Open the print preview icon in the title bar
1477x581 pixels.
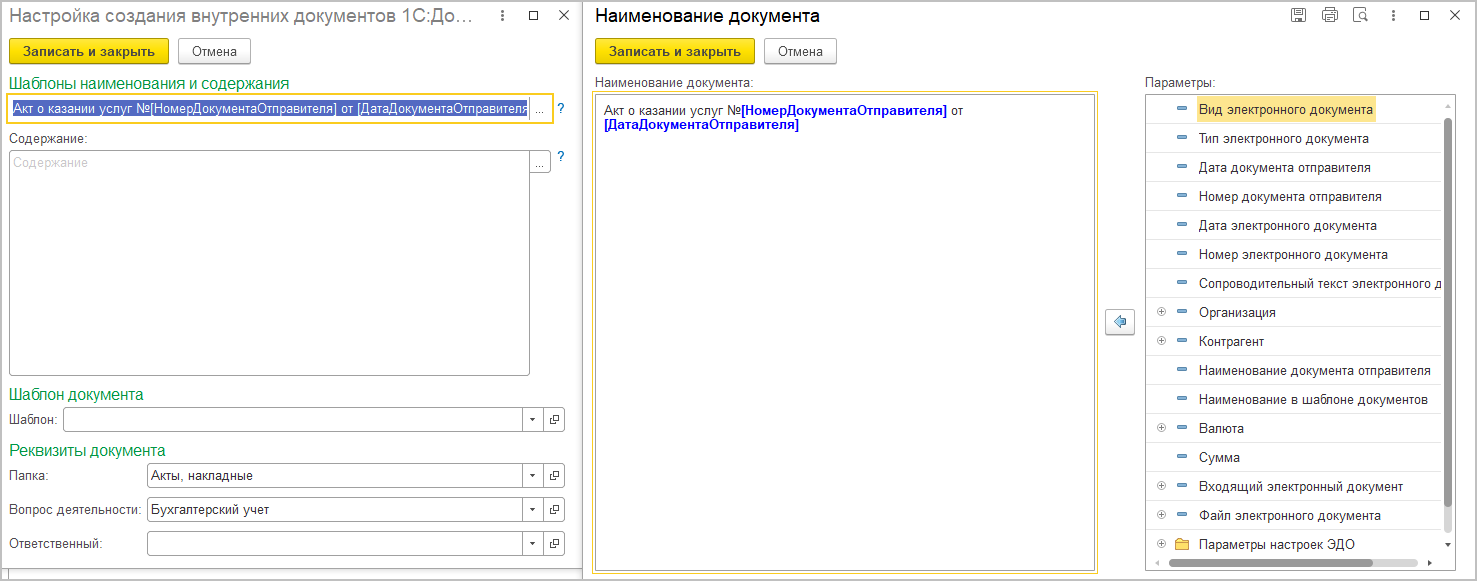(x=1359, y=15)
